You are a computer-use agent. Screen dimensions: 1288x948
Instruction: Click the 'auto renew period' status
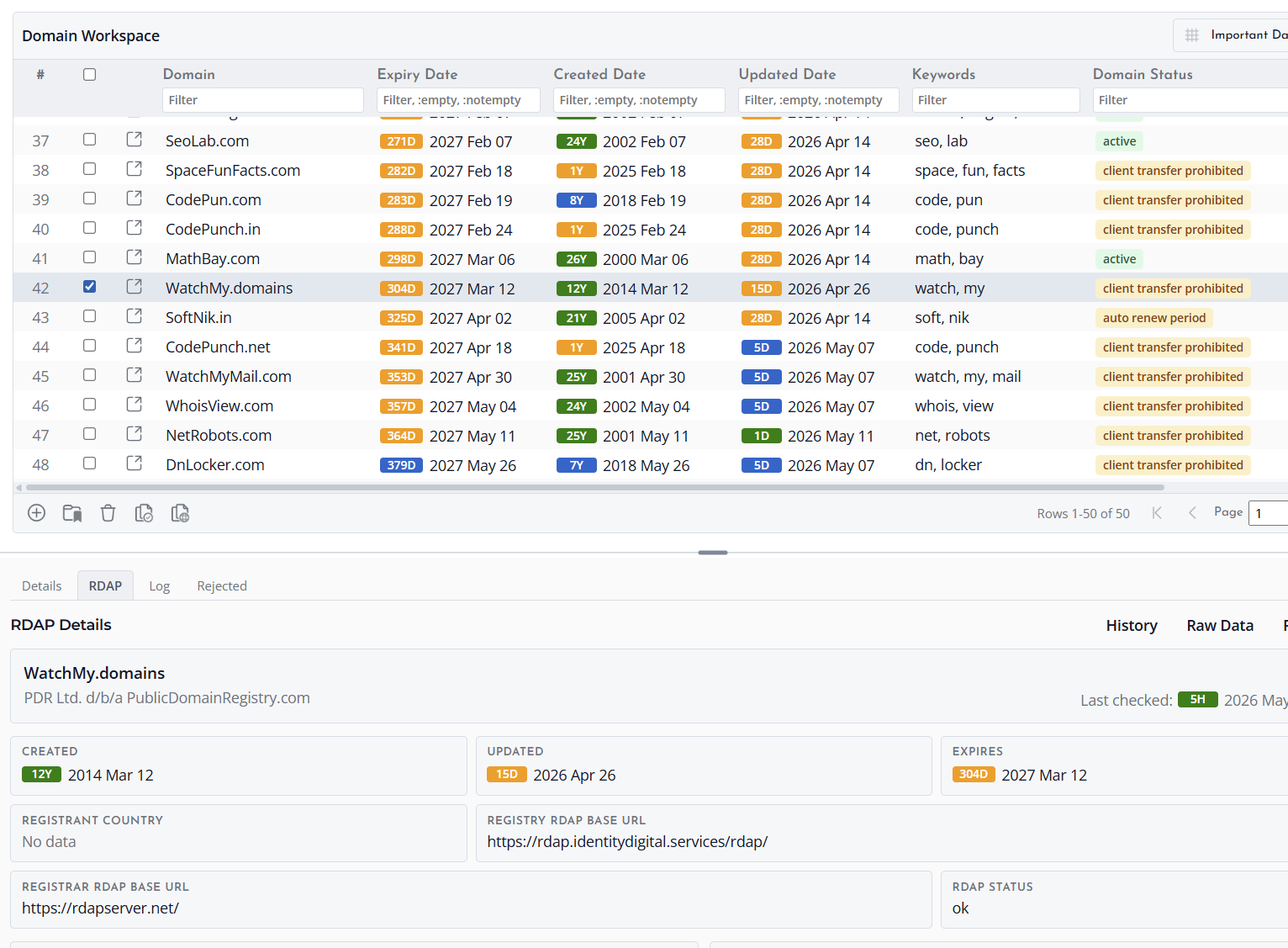coord(1153,318)
